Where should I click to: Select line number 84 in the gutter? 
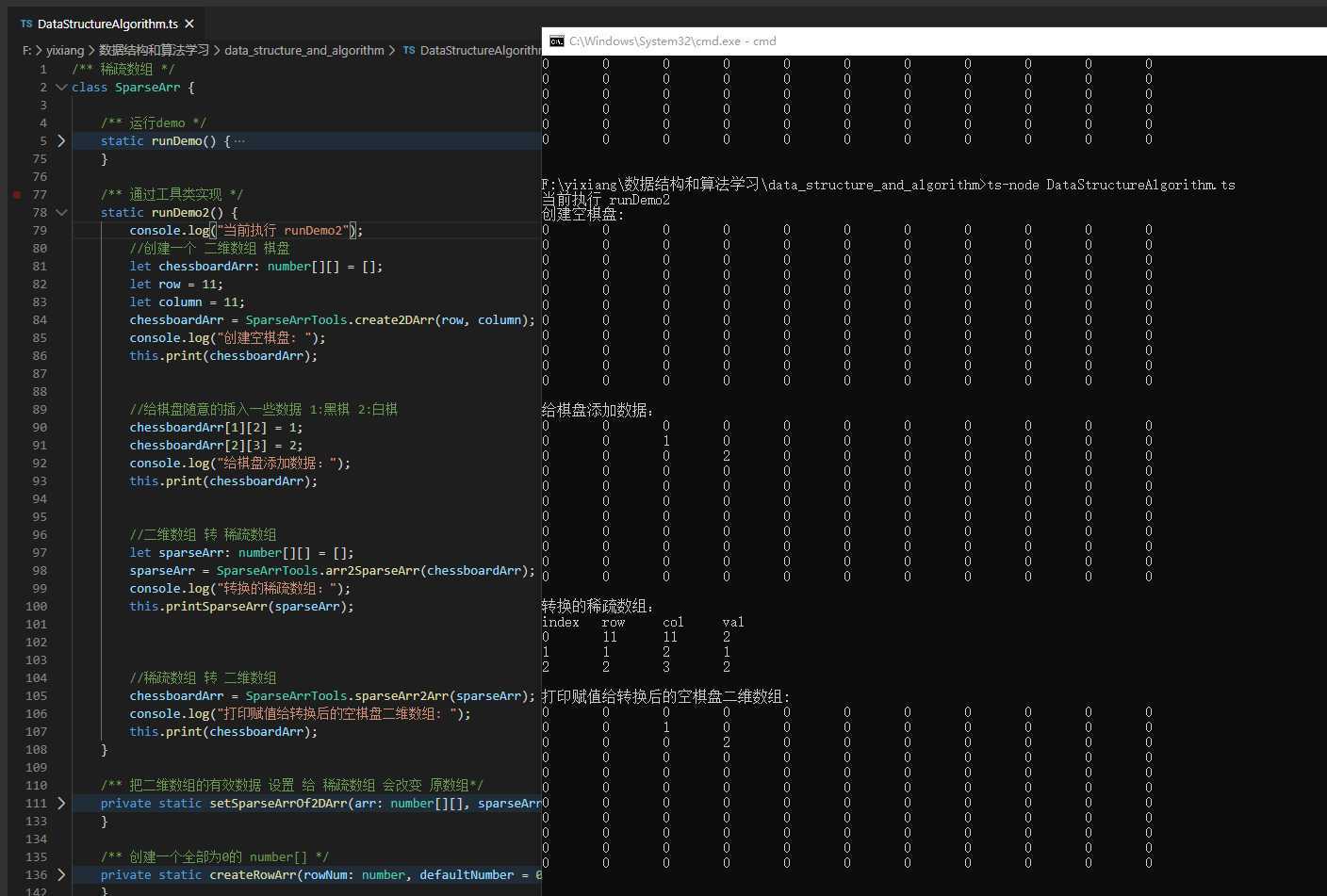point(40,319)
